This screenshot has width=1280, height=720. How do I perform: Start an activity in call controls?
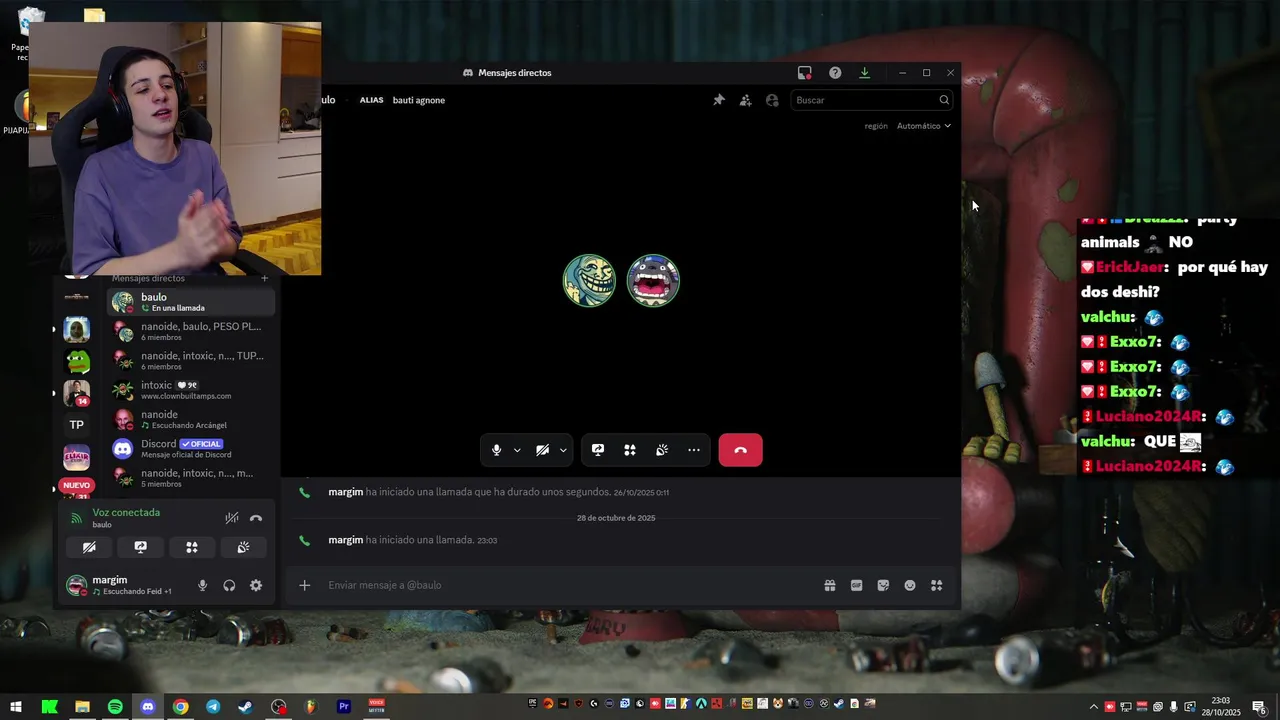pos(630,450)
